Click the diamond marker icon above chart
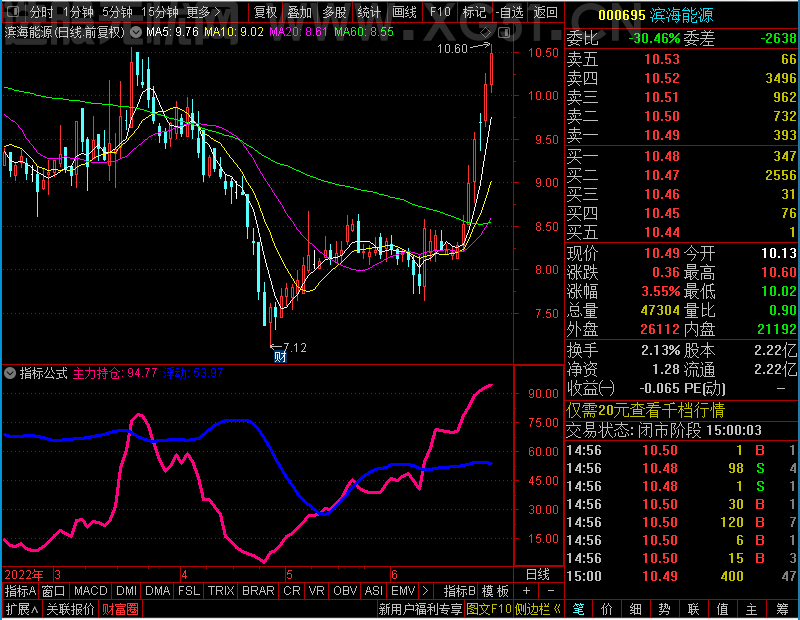This screenshot has height=620, width=800. pos(485,33)
